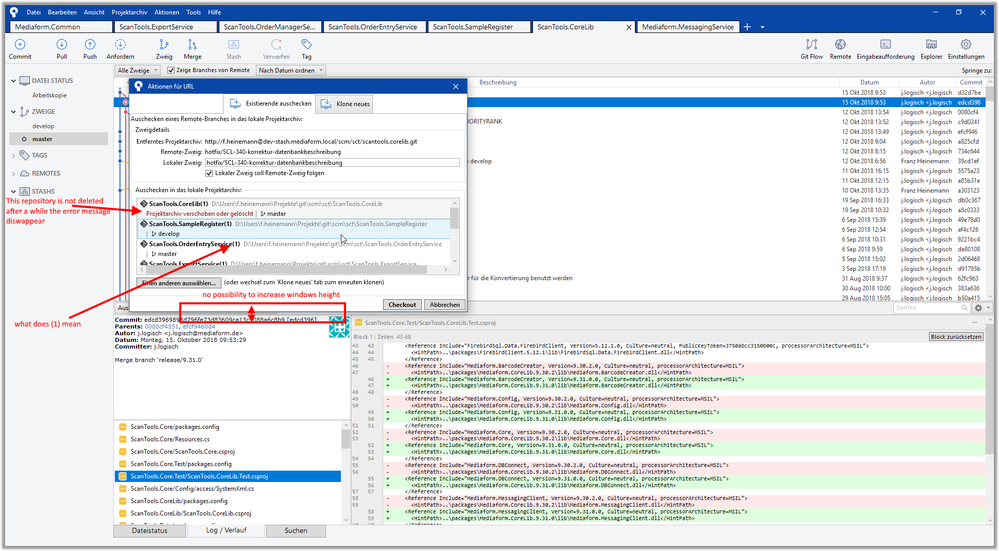
Task: Open the Eingabeaufforderung terminal icon
Action: [885, 45]
